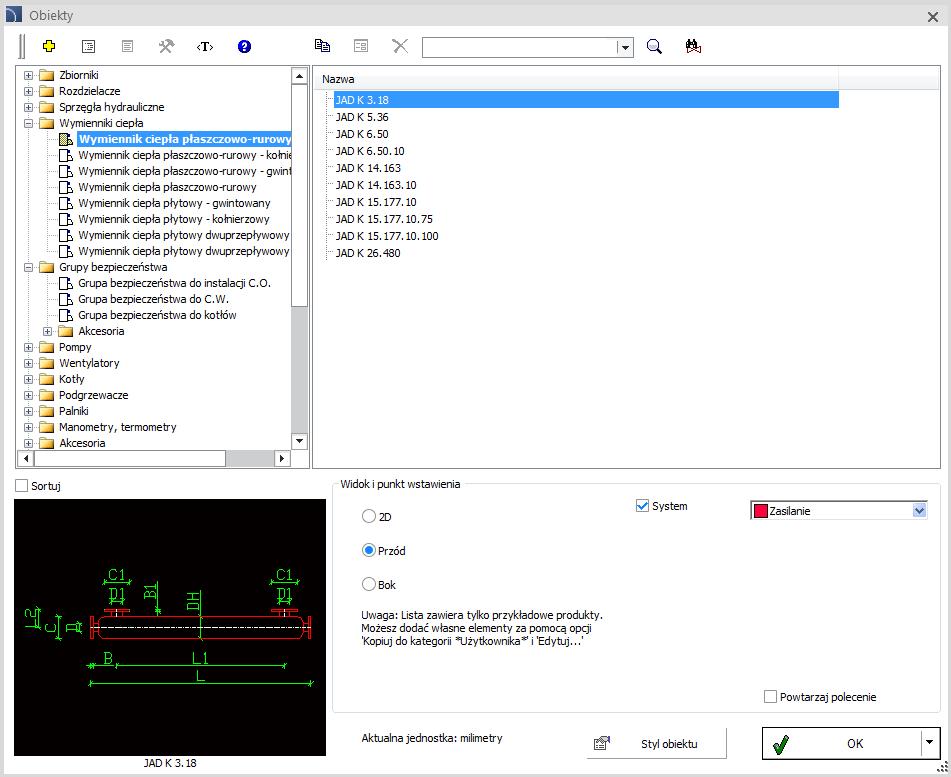Expand Manometry, termometry folder
951x777 pixels.
(x=29, y=428)
